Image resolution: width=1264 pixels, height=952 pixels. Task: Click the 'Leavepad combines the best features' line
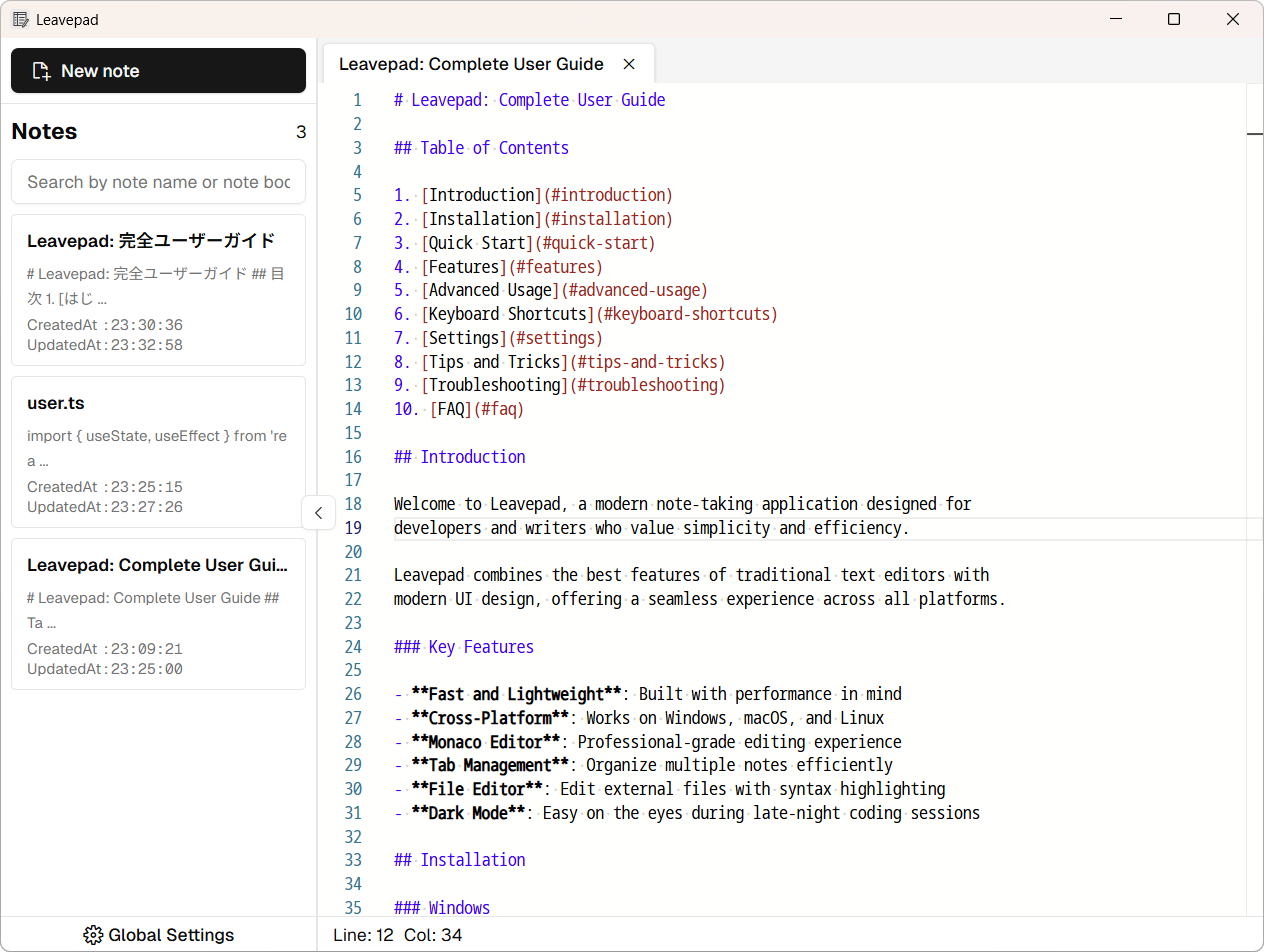tap(691, 575)
